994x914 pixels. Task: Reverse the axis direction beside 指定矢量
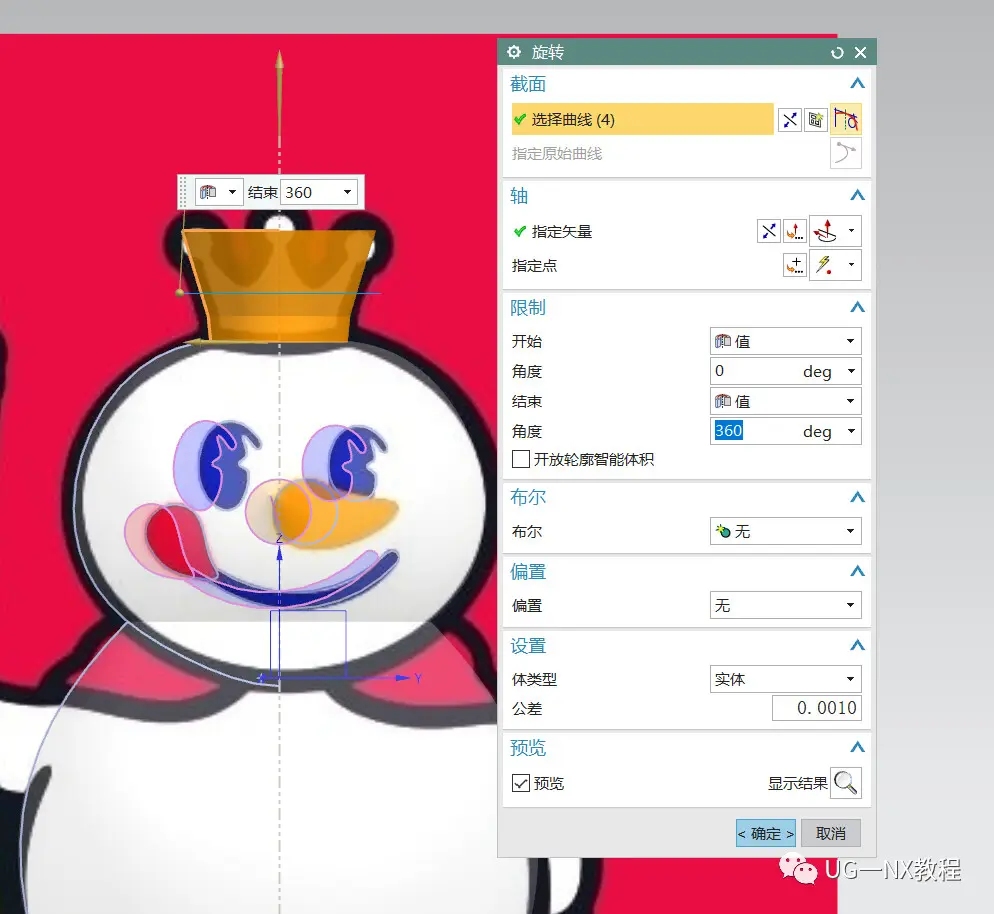(768, 231)
